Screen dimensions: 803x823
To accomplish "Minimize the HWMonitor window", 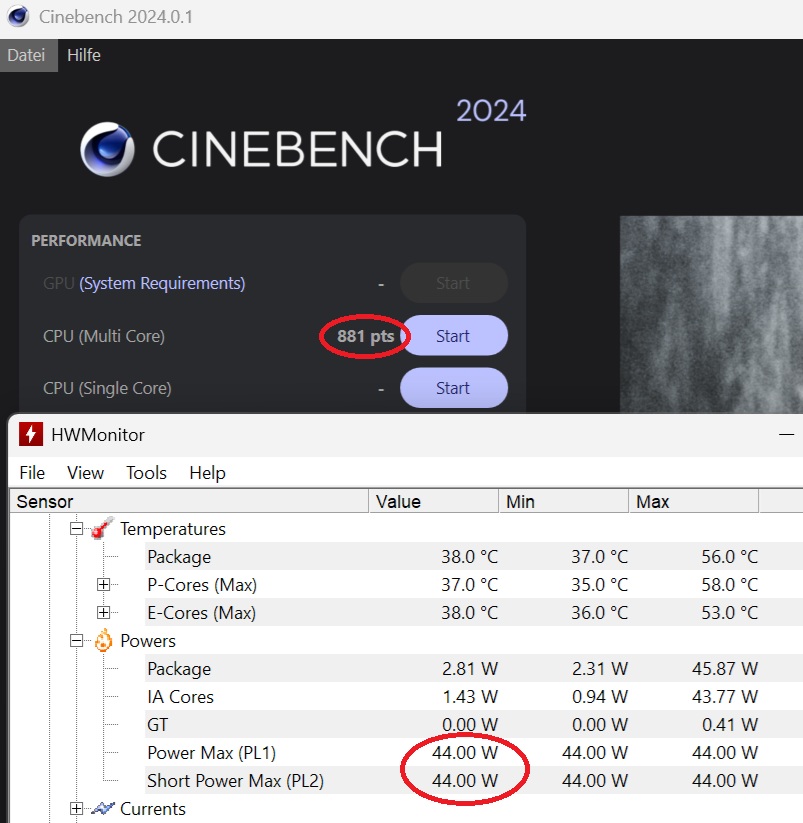I will pos(786,435).
